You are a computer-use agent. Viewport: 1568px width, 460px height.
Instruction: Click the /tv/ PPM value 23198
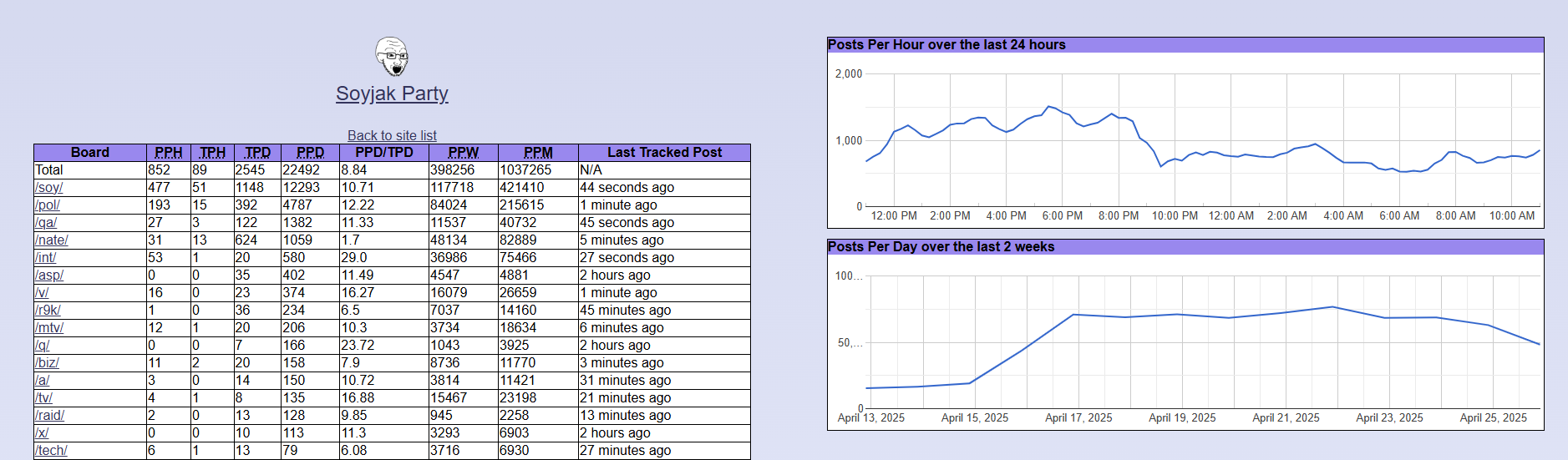pos(518,398)
